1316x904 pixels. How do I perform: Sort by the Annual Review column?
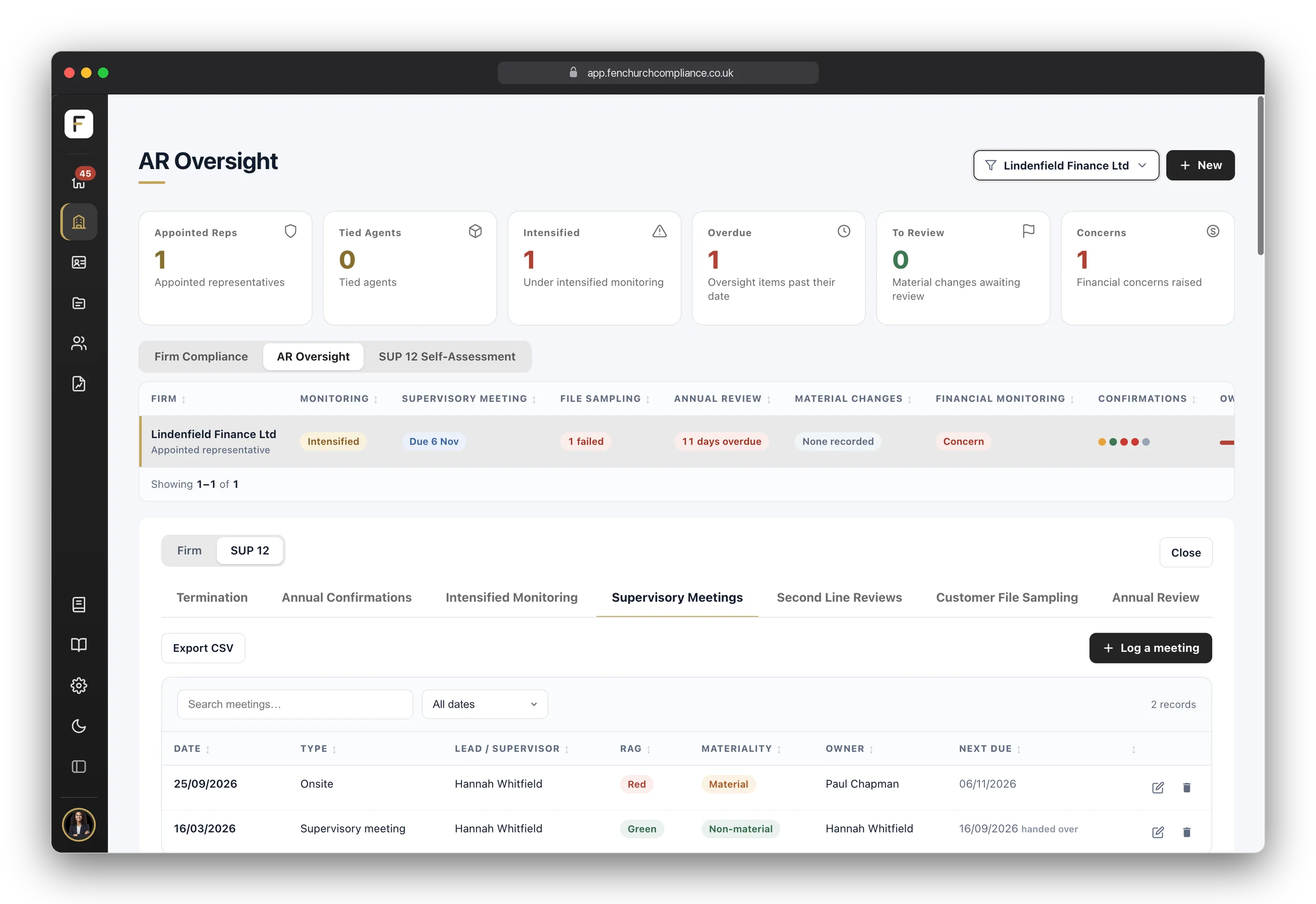click(722, 399)
